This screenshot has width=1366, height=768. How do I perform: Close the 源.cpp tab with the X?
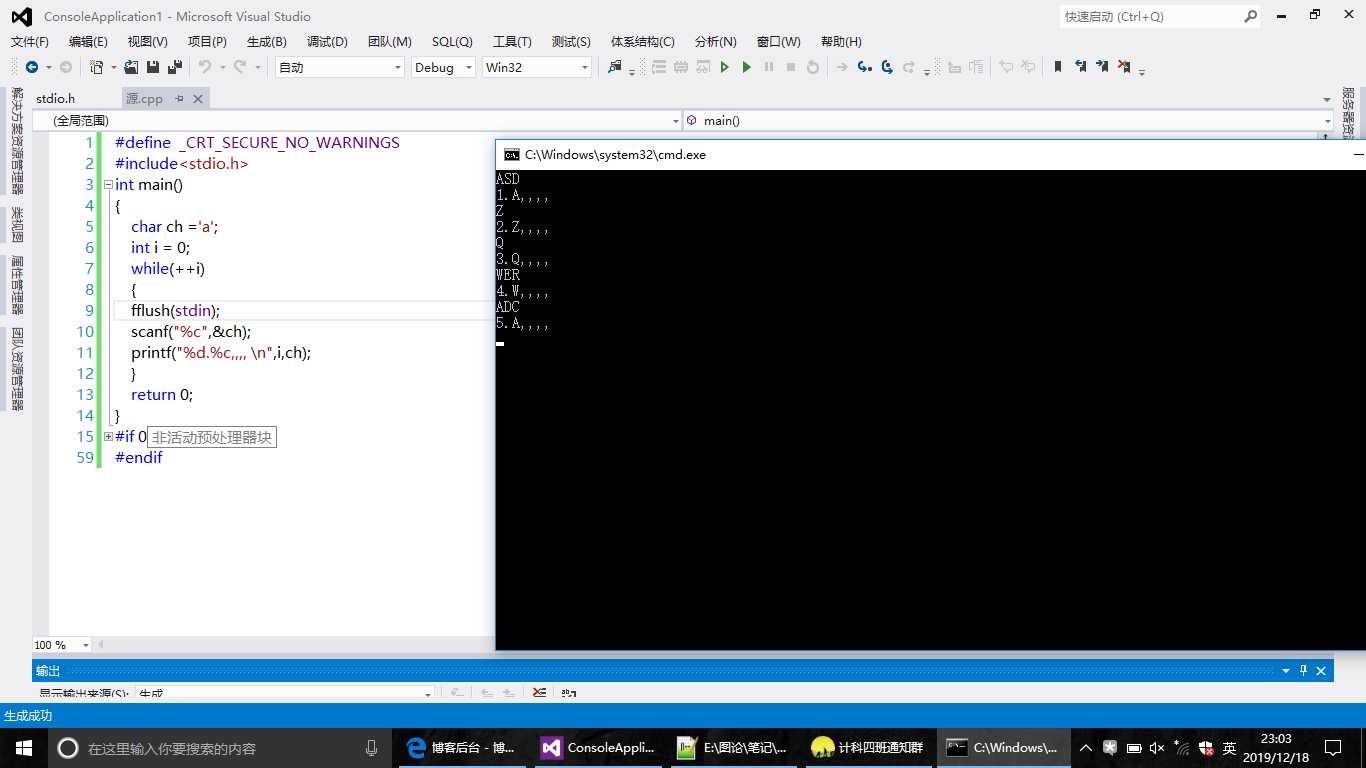click(x=198, y=99)
